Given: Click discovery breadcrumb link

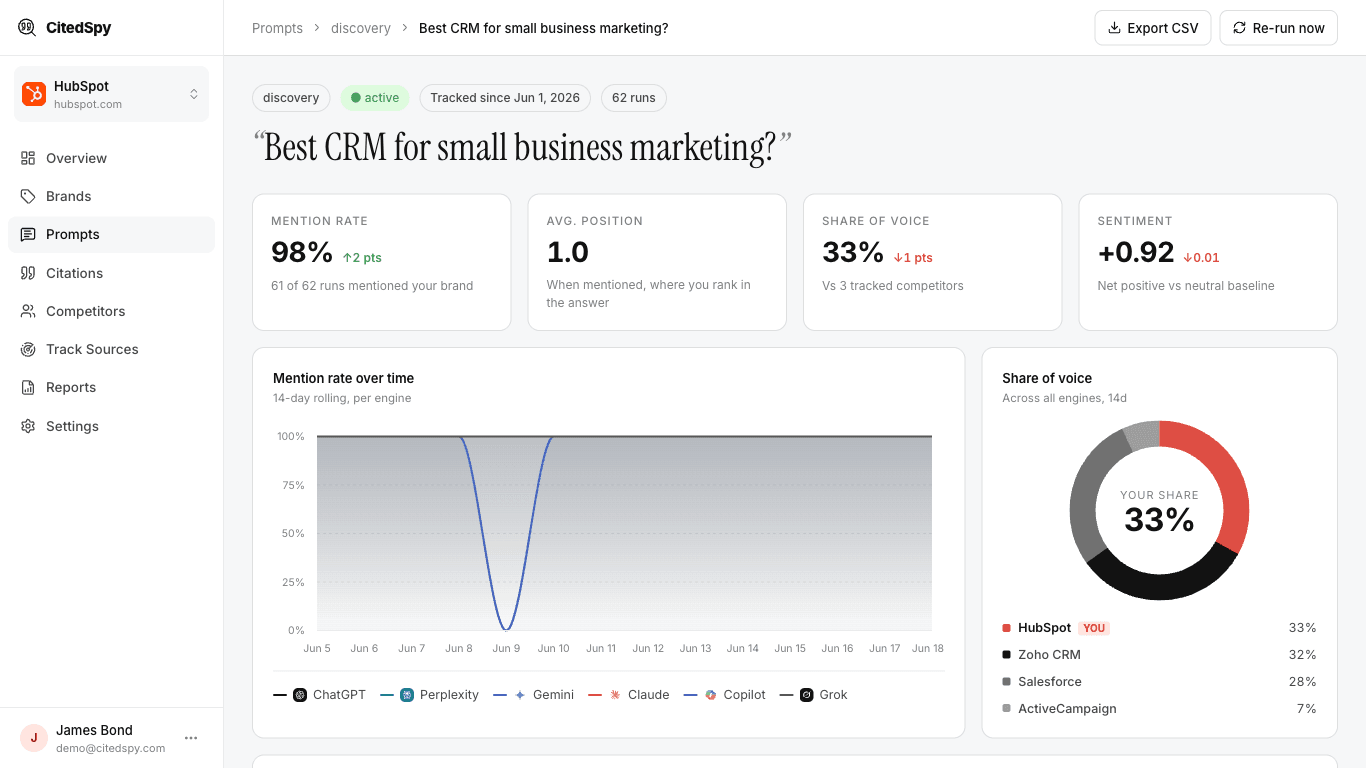Looking at the screenshot, I should click(x=361, y=28).
